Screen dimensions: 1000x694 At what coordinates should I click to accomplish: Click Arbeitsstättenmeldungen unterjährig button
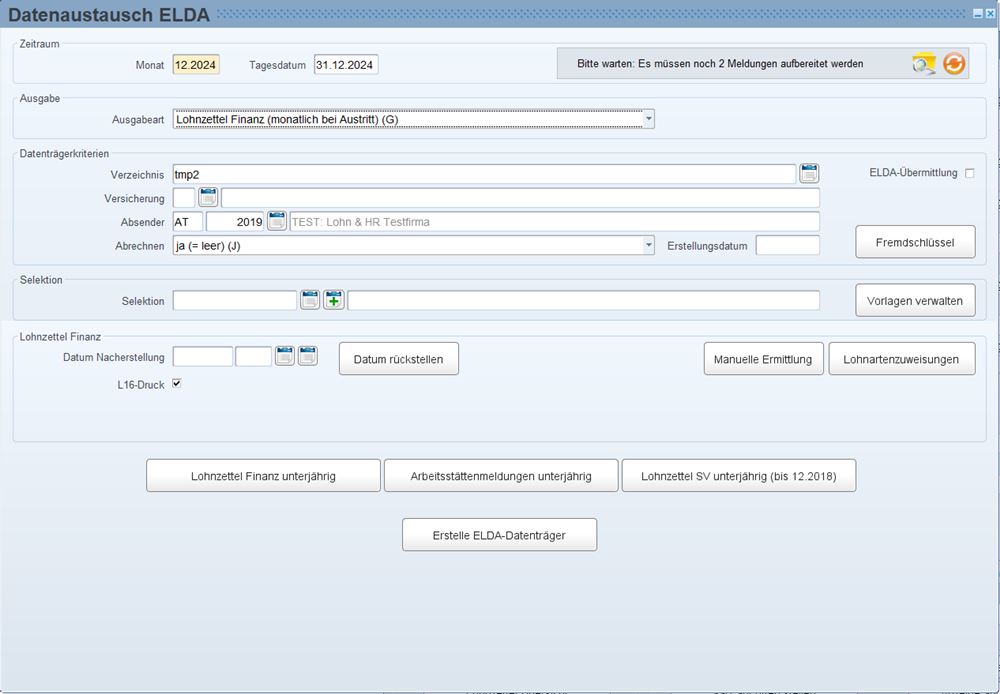coord(501,476)
